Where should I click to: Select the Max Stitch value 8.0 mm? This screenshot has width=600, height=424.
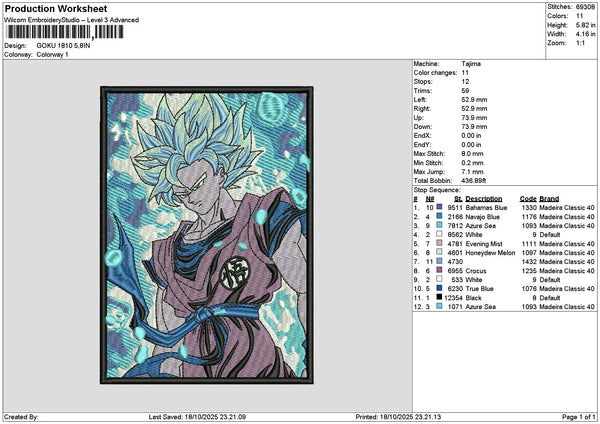[x=472, y=154]
